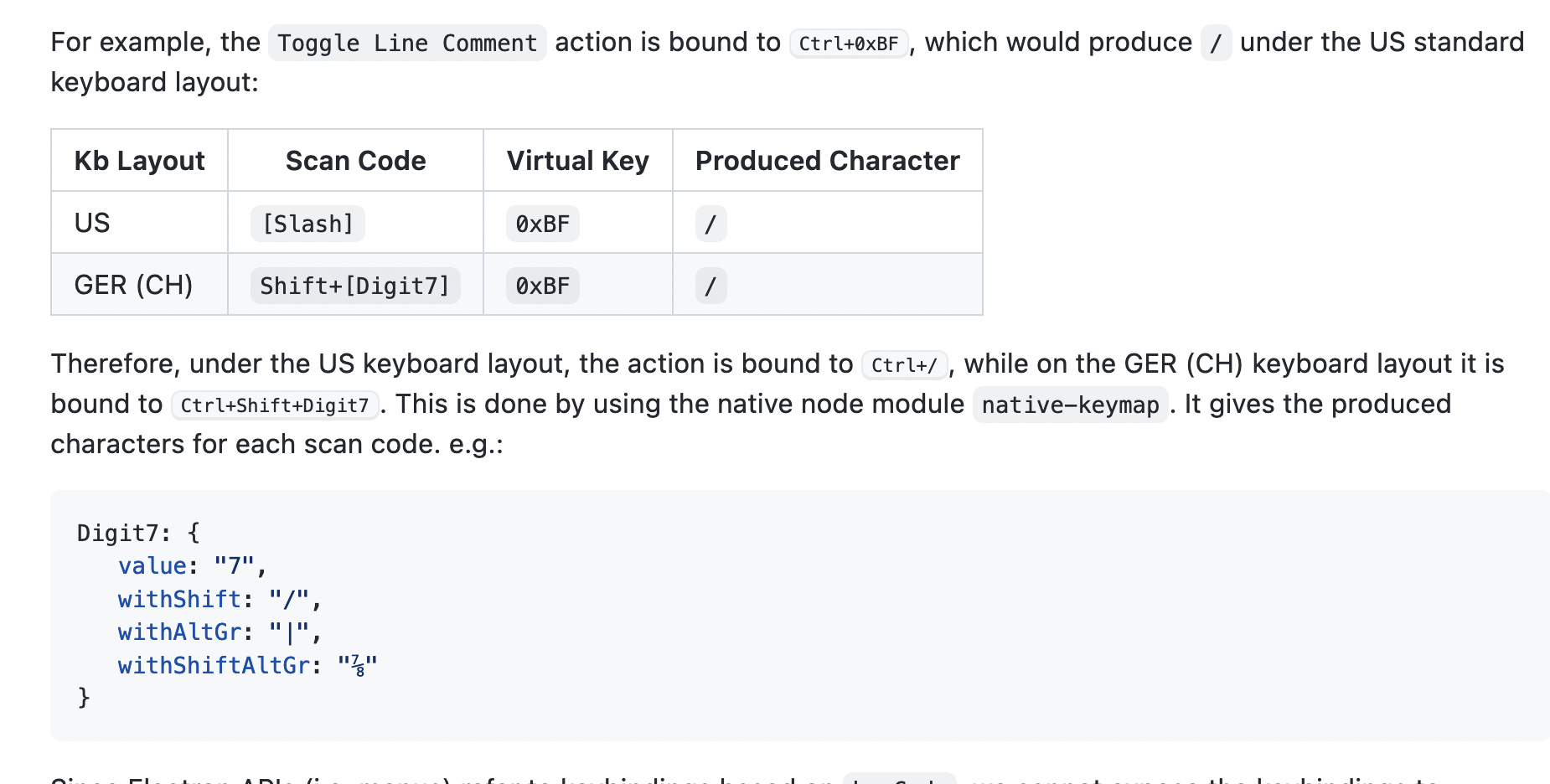Screen dimensions: 1550x784
Task: Click the withShiftAltGr property in code block
Action: coord(214,665)
